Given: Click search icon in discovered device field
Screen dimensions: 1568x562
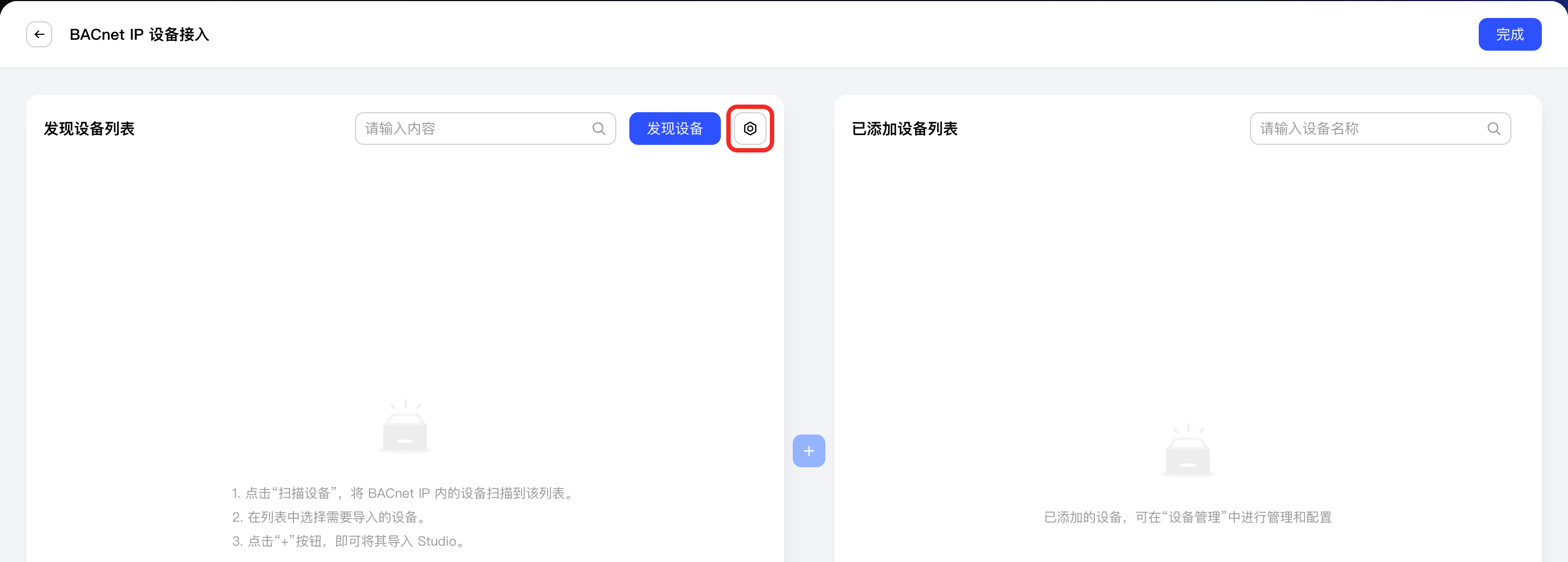Looking at the screenshot, I should [x=599, y=129].
